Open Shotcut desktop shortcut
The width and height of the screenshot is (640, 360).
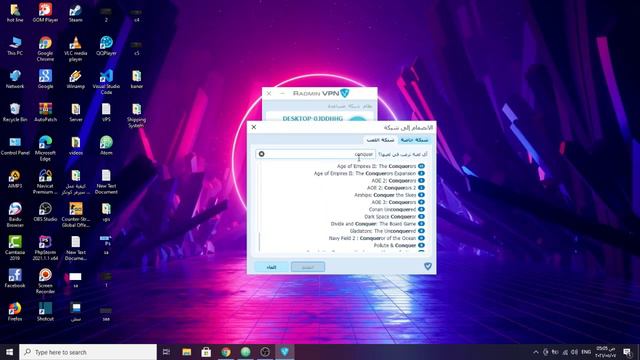(45, 311)
